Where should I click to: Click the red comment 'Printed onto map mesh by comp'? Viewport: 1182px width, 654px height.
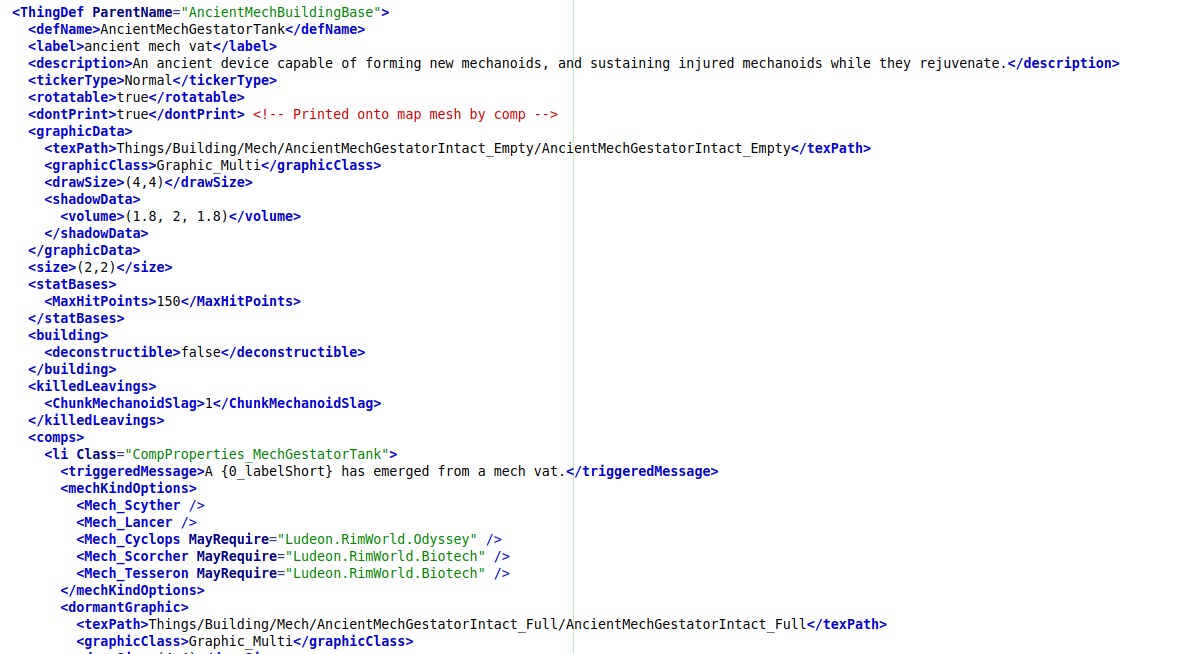pyautogui.click(x=406, y=115)
